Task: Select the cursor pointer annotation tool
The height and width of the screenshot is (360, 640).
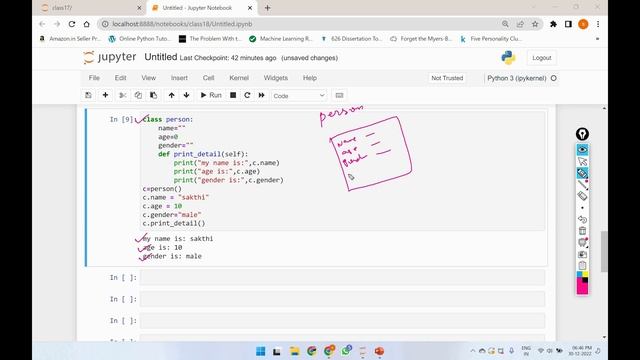Action: tap(582, 162)
